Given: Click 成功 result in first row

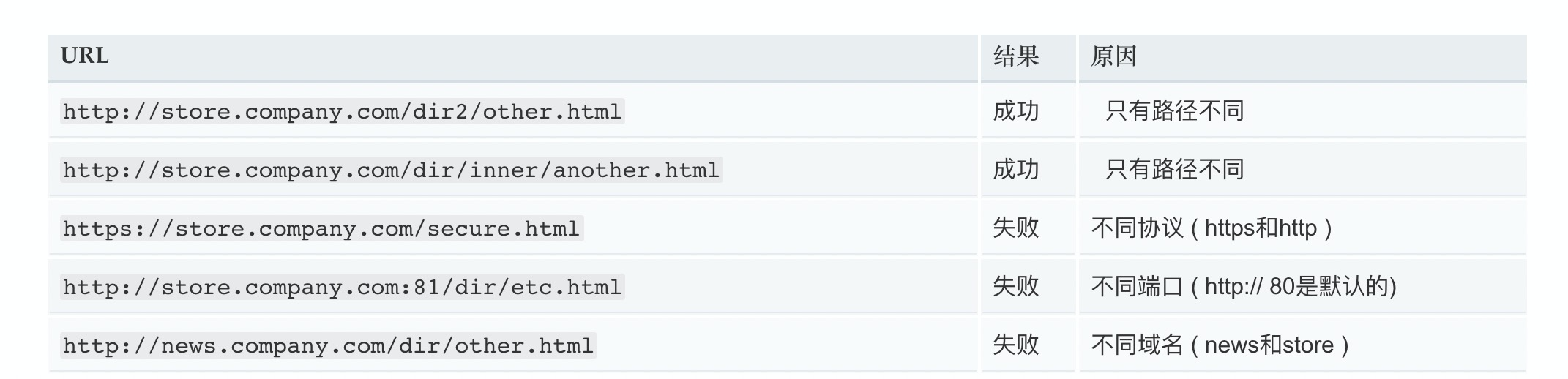Looking at the screenshot, I should (x=1016, y=111).
